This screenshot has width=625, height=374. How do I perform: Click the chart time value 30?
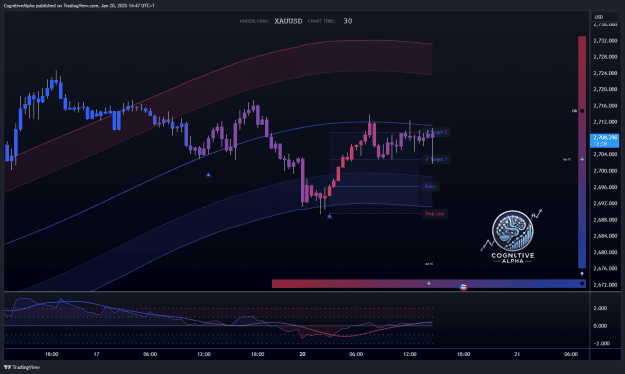(348, 21)
